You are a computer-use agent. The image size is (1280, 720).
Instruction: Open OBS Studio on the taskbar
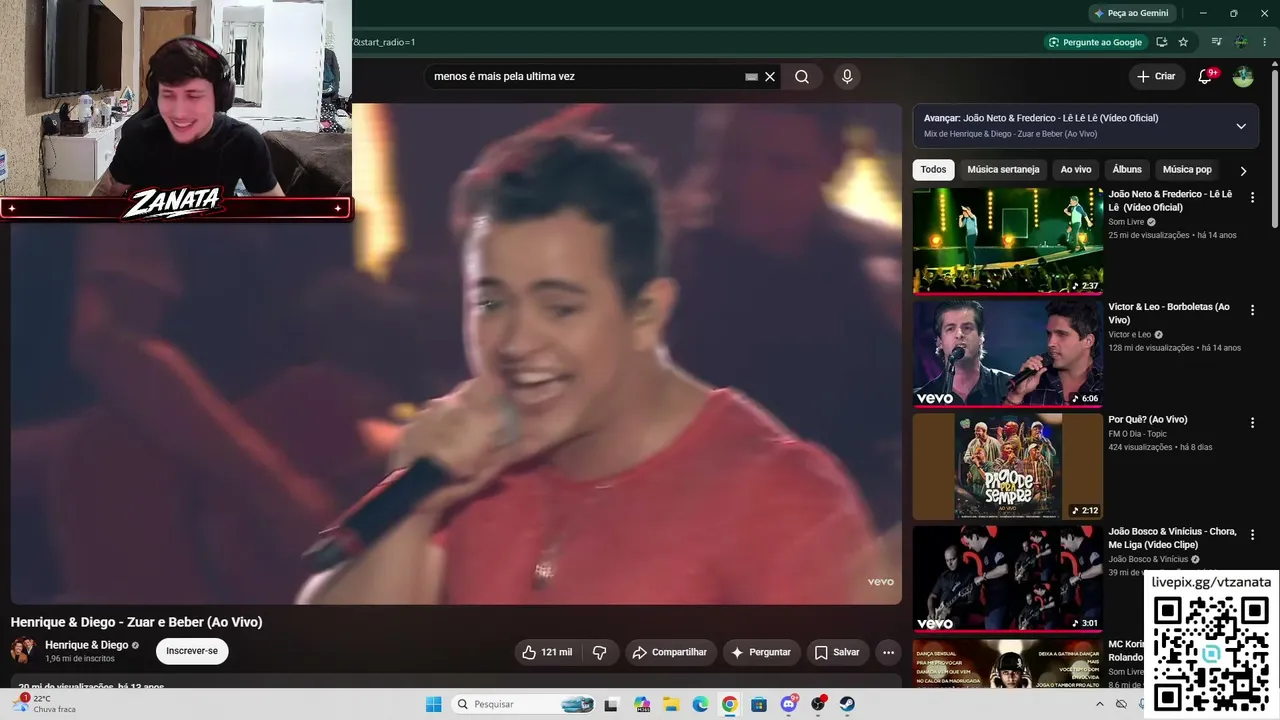818,704
